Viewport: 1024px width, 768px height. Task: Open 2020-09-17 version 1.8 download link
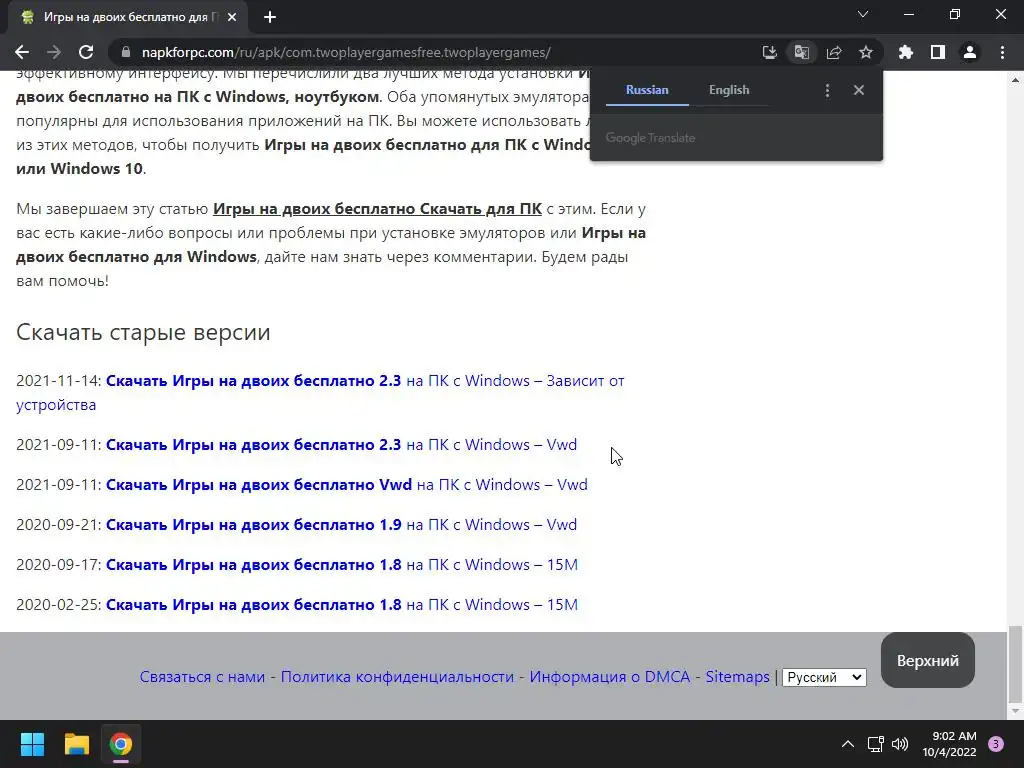342,564
